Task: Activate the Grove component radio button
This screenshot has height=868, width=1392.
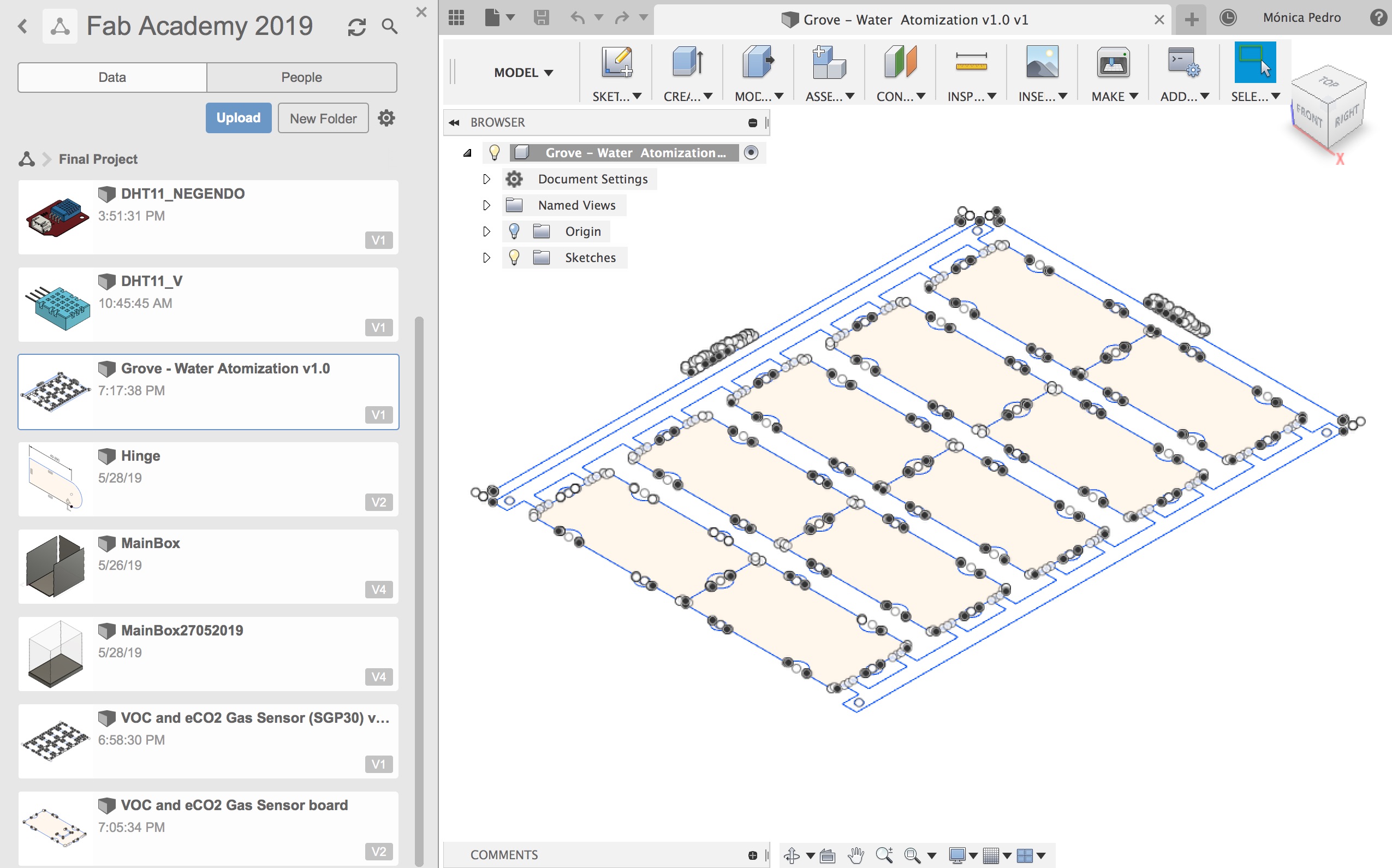Action: [x=751, y=153]
